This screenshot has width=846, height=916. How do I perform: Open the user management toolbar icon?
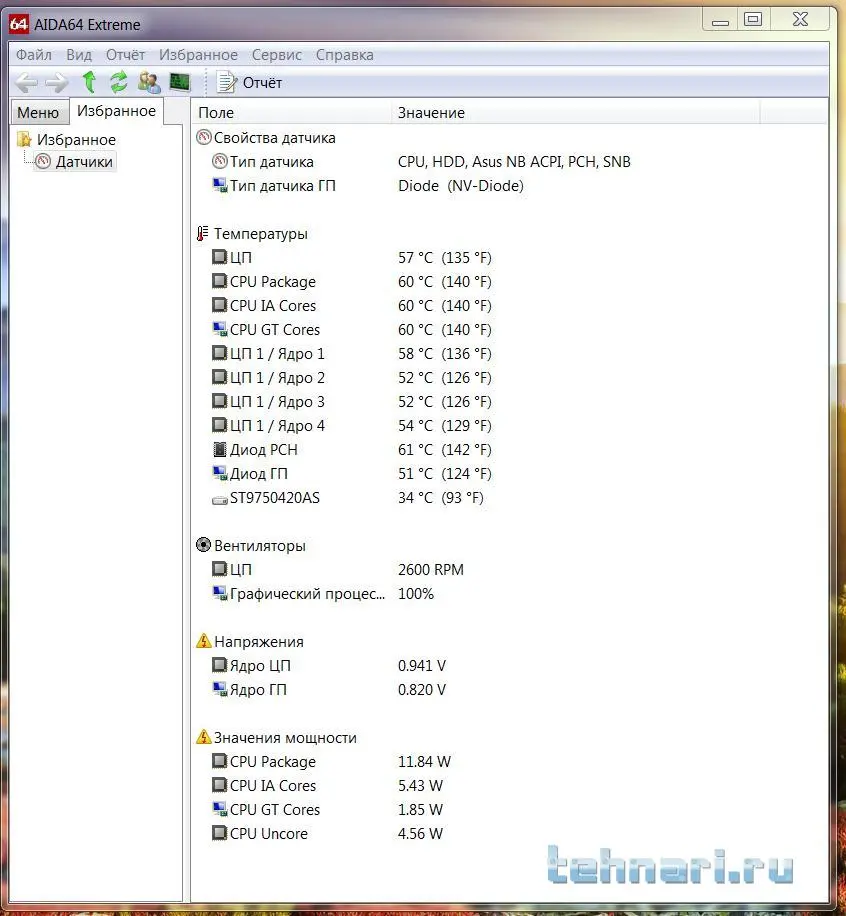pyautogui.click(x=149, y=82)
